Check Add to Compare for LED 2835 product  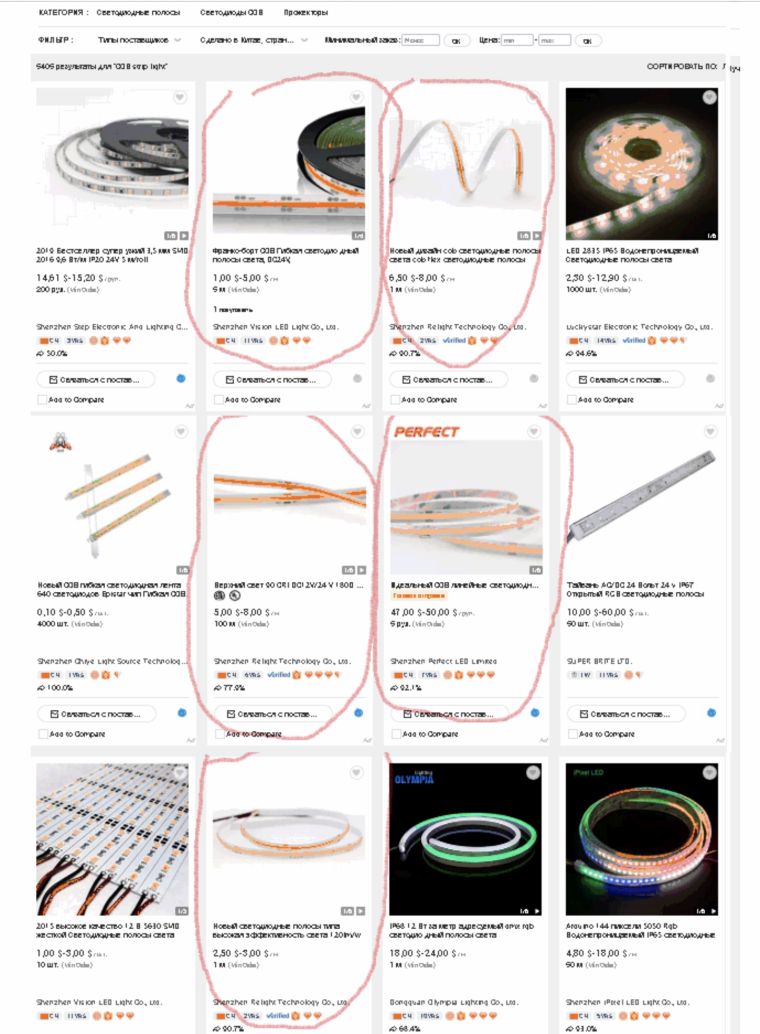click(572, 400)
